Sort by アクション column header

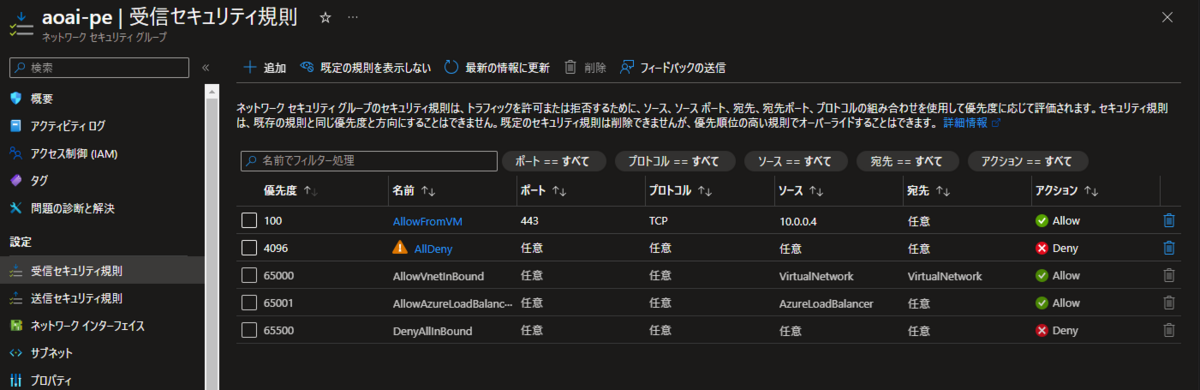pos(1067,190)
